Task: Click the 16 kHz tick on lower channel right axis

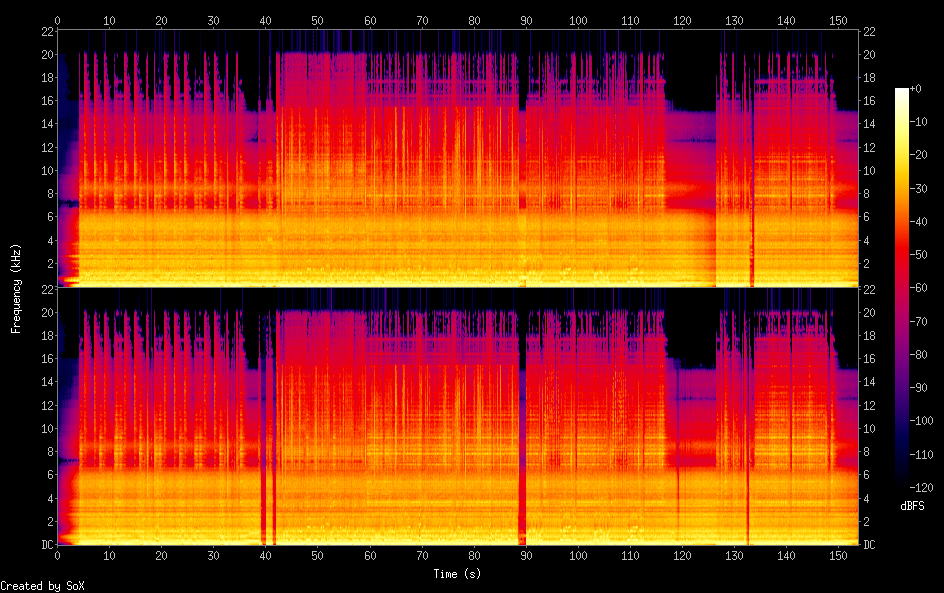Action: pyautogui.click(x=870, y=359)
